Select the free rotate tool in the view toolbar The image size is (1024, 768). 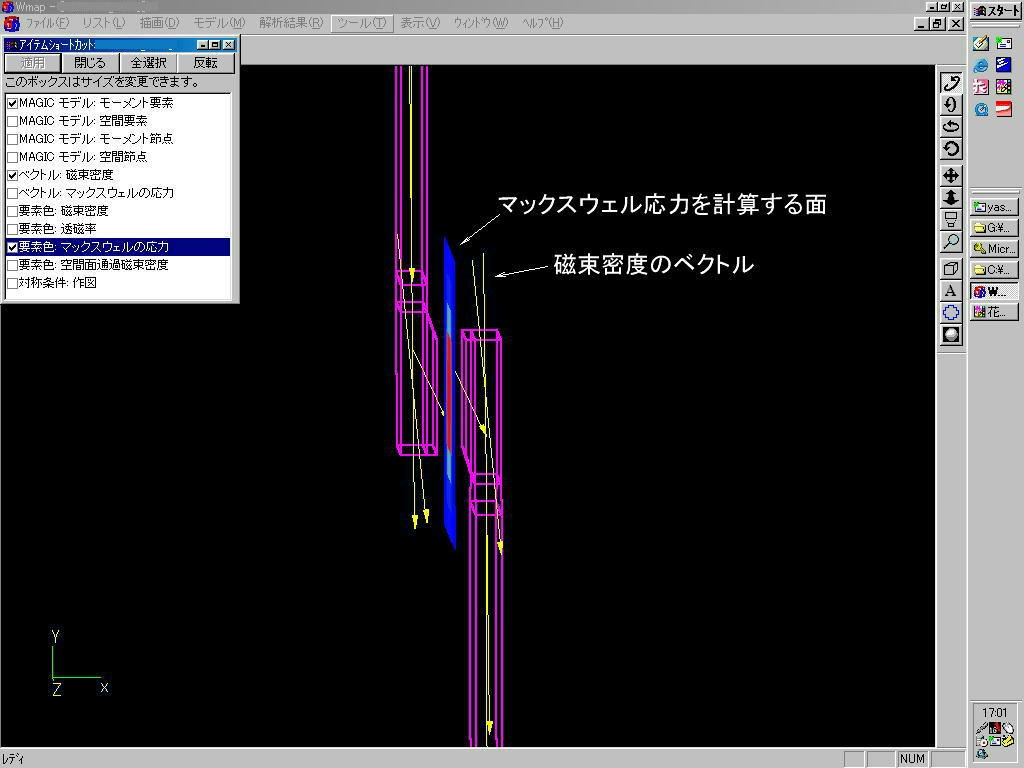click(x=951, y=83)
